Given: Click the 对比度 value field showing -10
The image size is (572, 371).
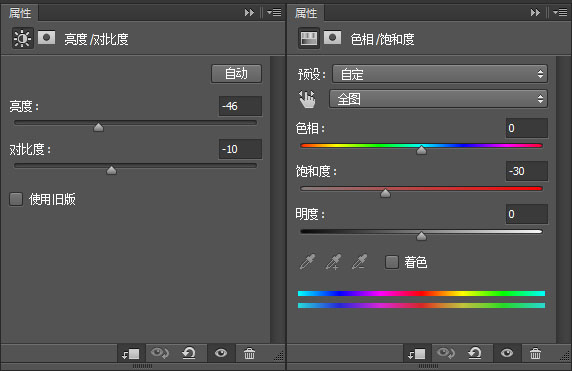Looking at the screenshot, I should (240, 149).
